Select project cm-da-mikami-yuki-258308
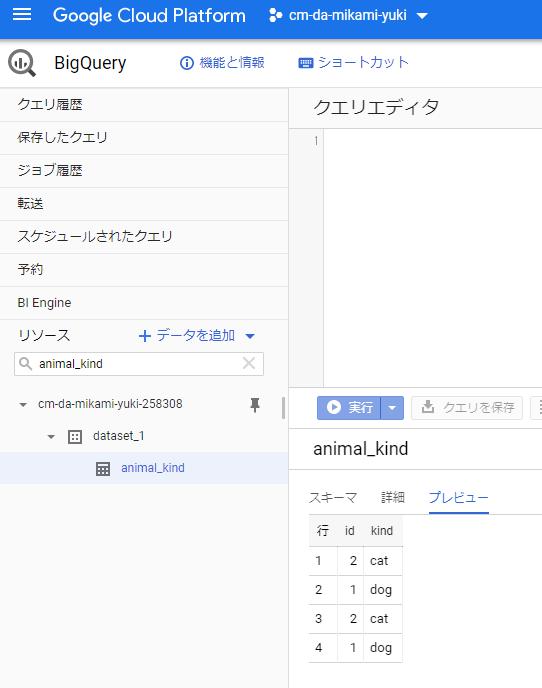This screenshot has height=688, width=542. (110, 404)
